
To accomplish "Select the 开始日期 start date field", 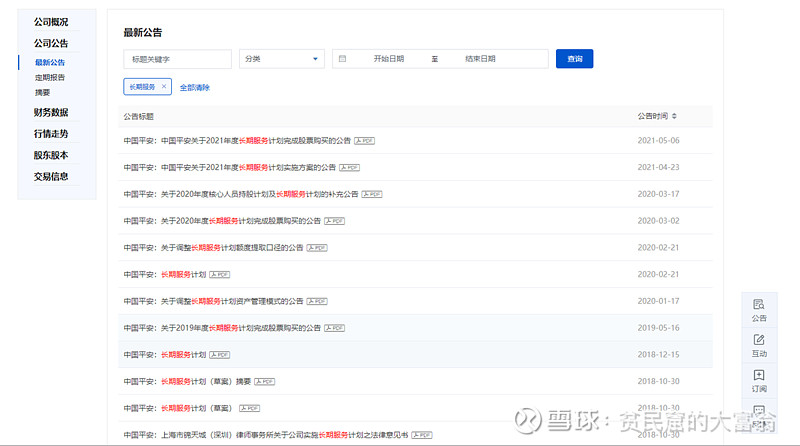I will pyautogui.click(x=389, y=59).
